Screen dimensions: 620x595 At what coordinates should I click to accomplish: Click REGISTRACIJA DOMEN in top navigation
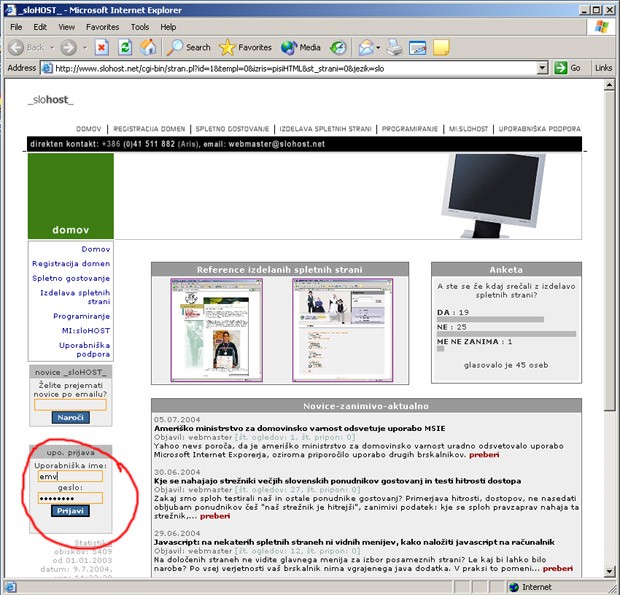tap(149, 129)
